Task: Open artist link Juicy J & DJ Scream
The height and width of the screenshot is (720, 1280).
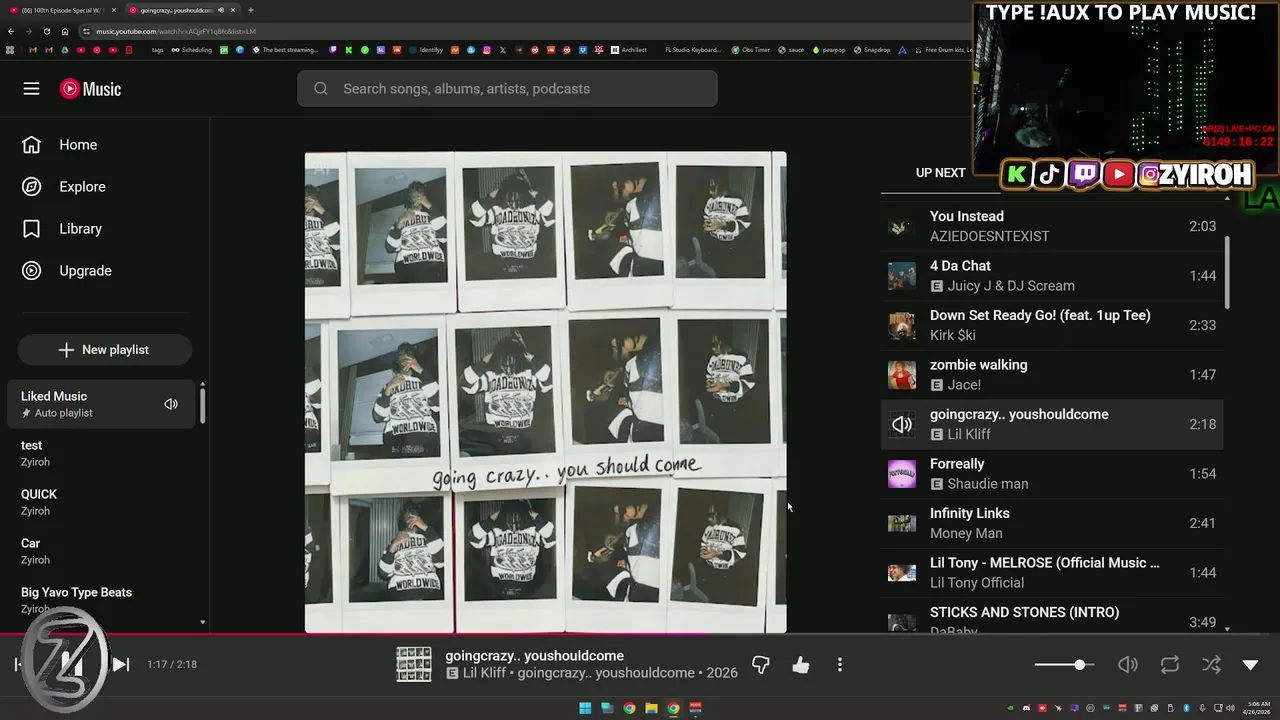Action: [x=1011, y=286]
